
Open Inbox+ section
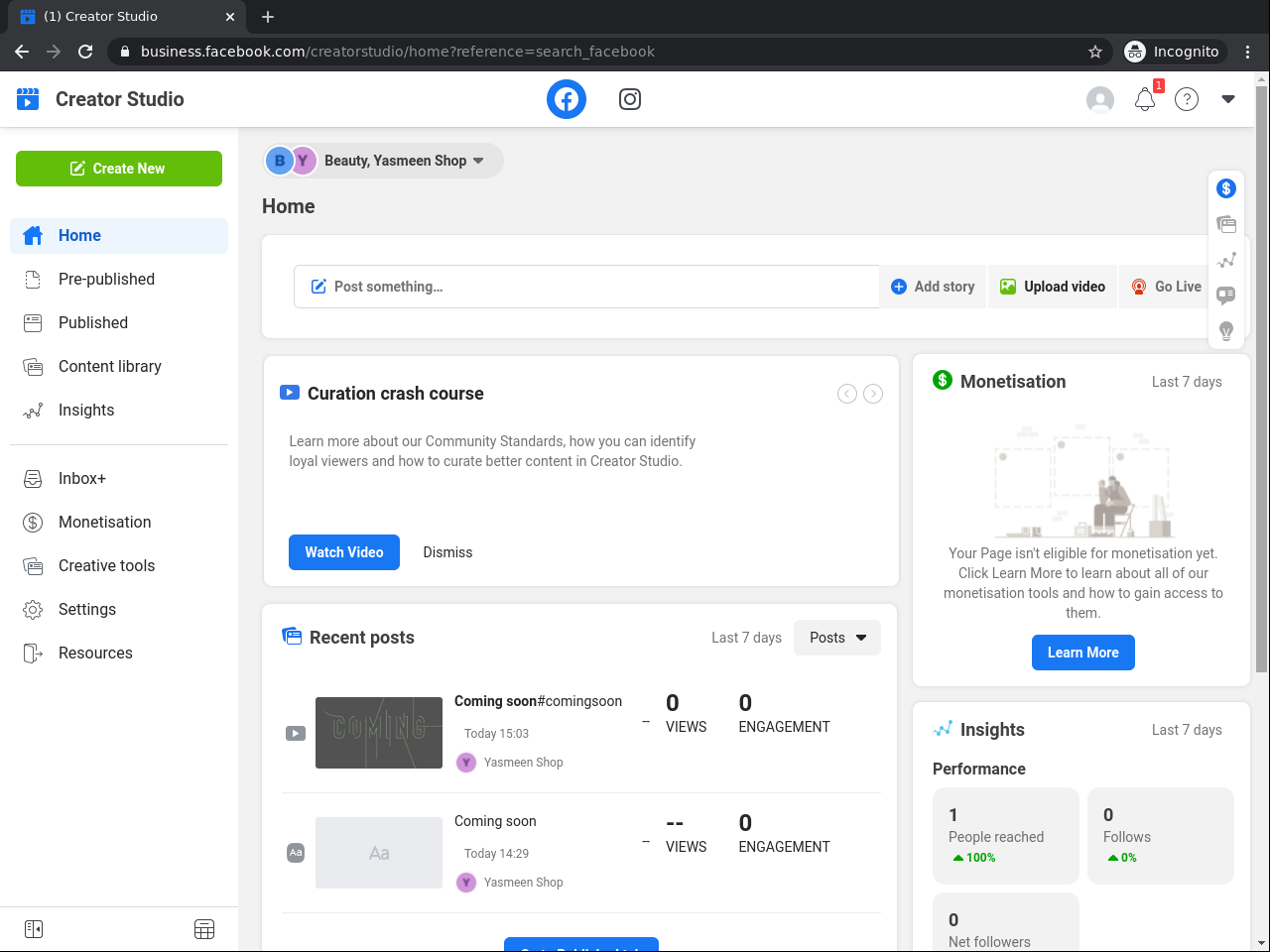click(x=119, y=478)
